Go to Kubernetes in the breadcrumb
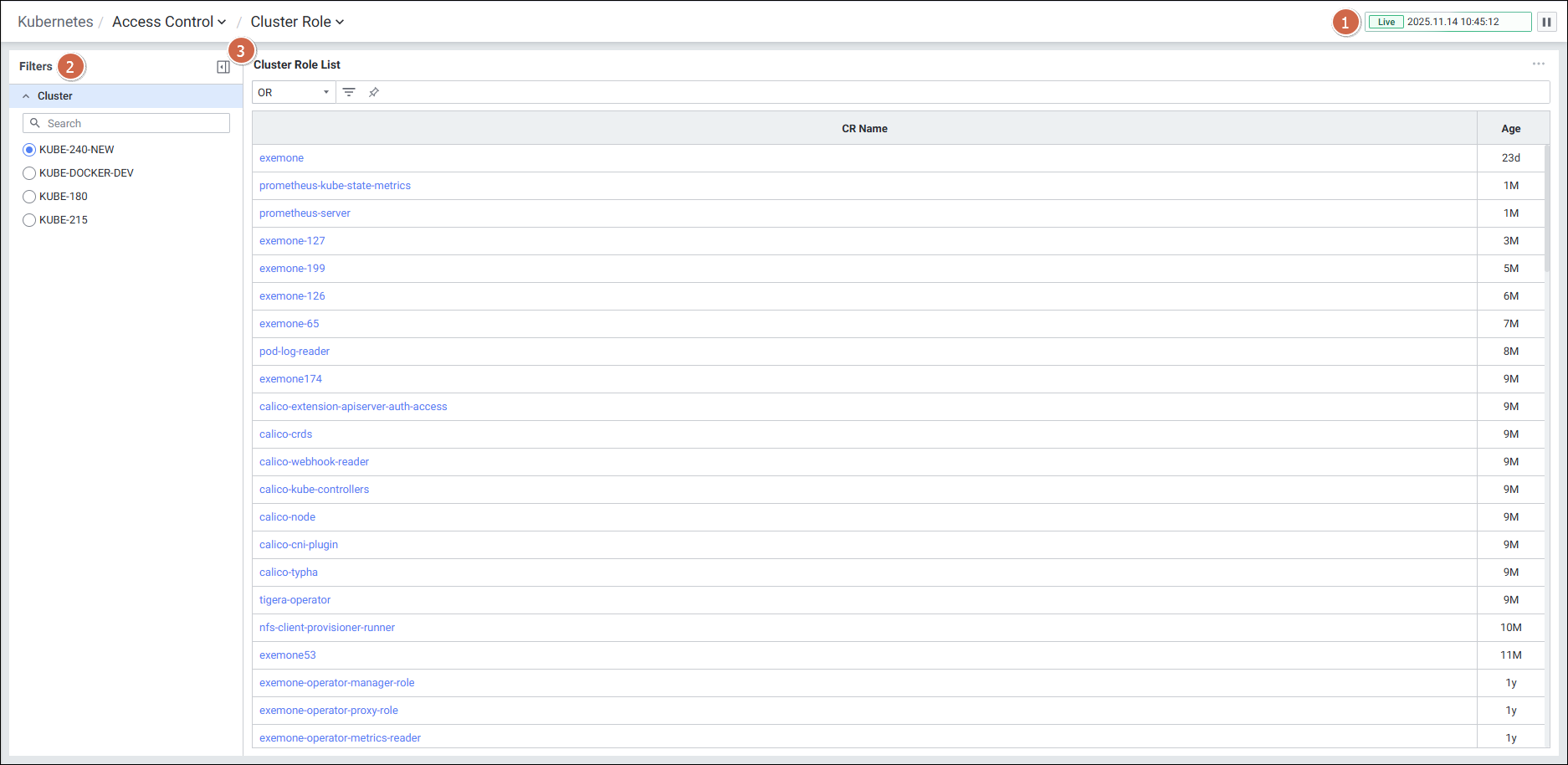Viewport: 1568px width, 765px height. tap(55, 22)
